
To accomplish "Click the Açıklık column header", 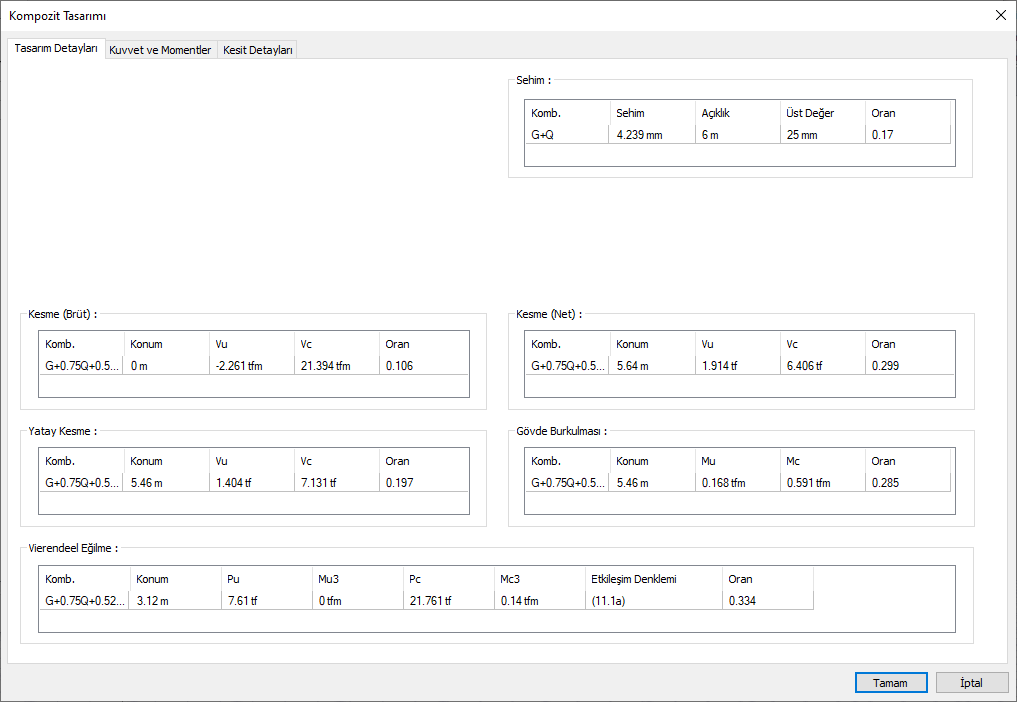I will point(736,113).
